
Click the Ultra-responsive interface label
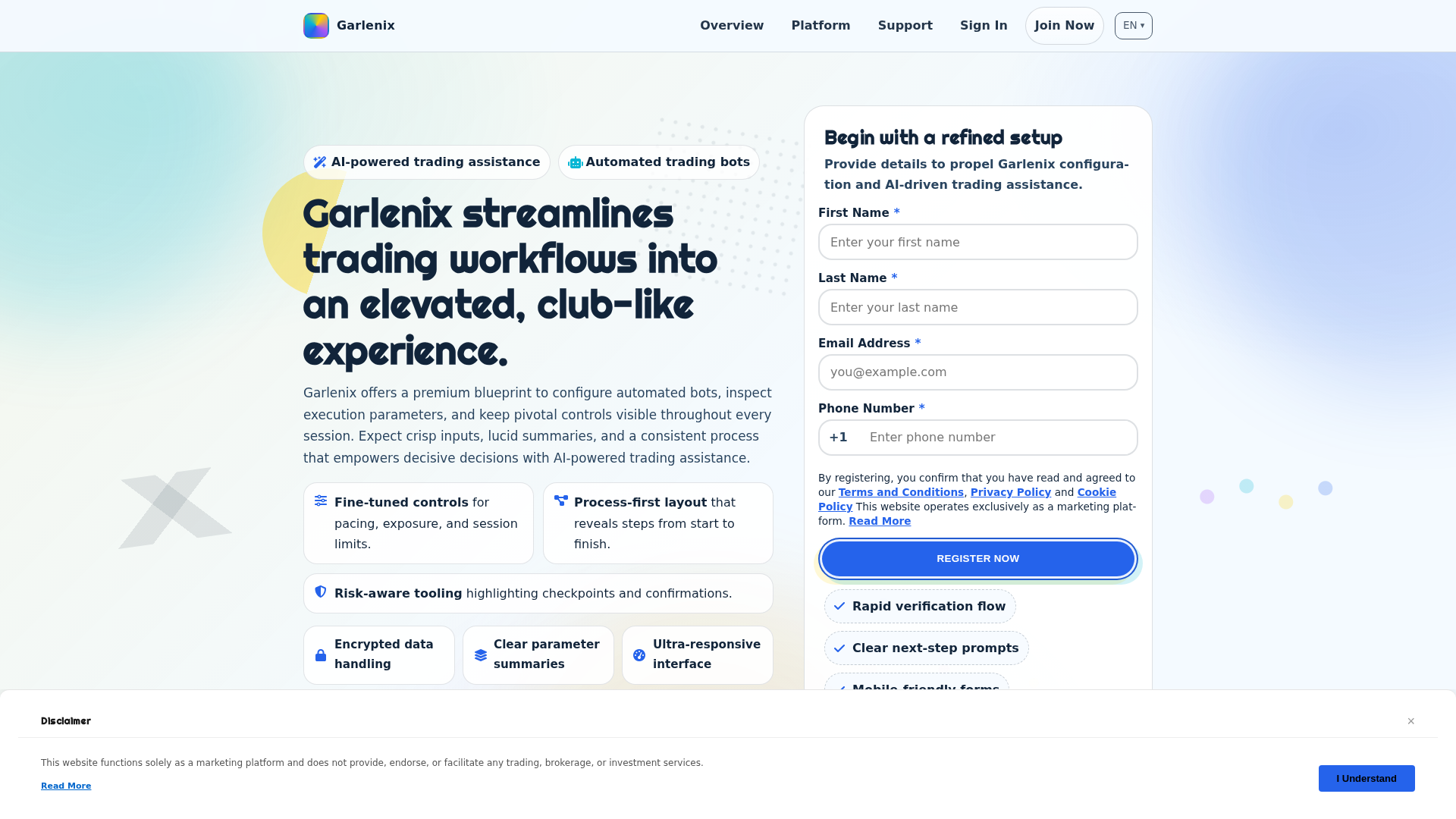[706, 654]
